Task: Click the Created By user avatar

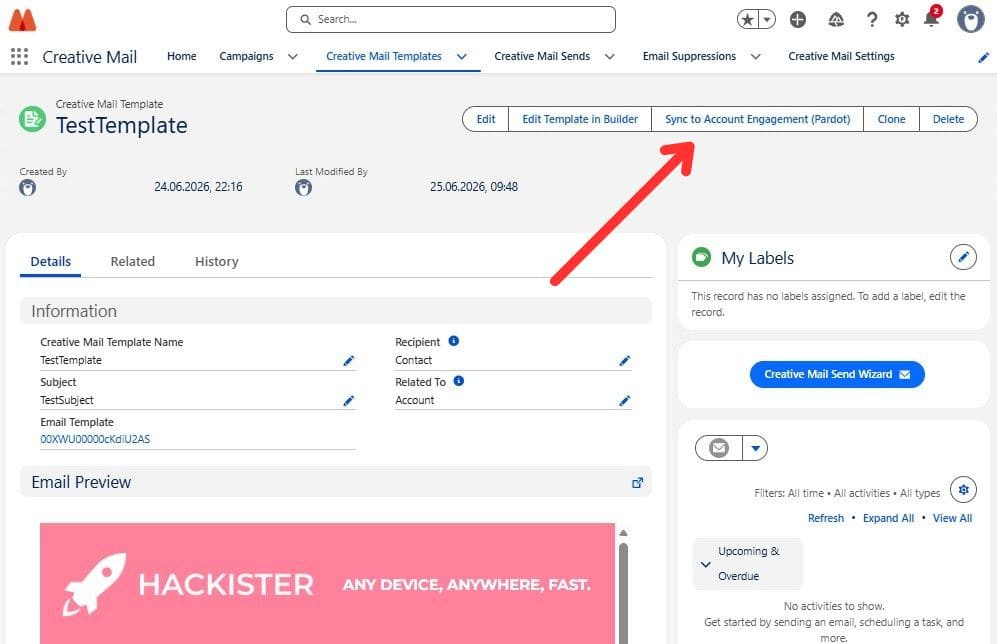Action: click(27, 188)
